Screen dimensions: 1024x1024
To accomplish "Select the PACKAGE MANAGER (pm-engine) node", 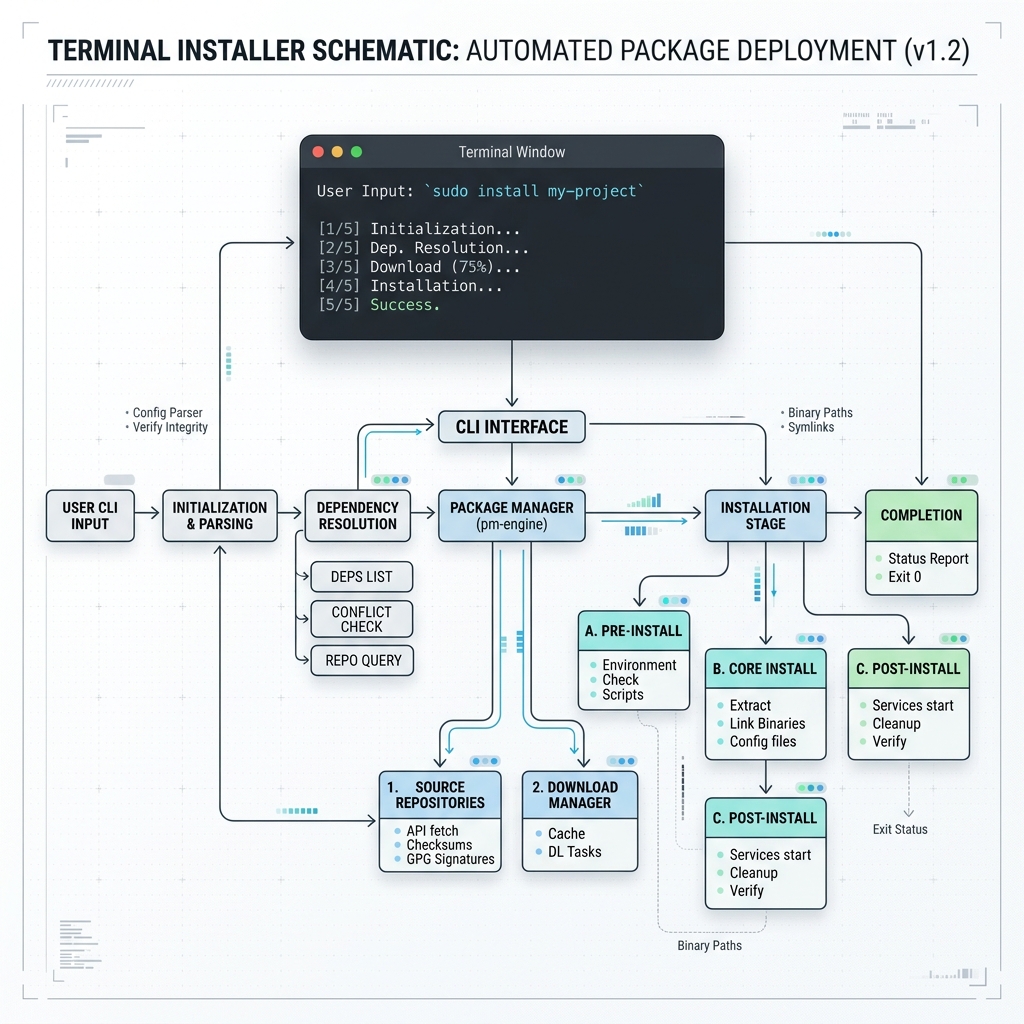I will point(511,515).
